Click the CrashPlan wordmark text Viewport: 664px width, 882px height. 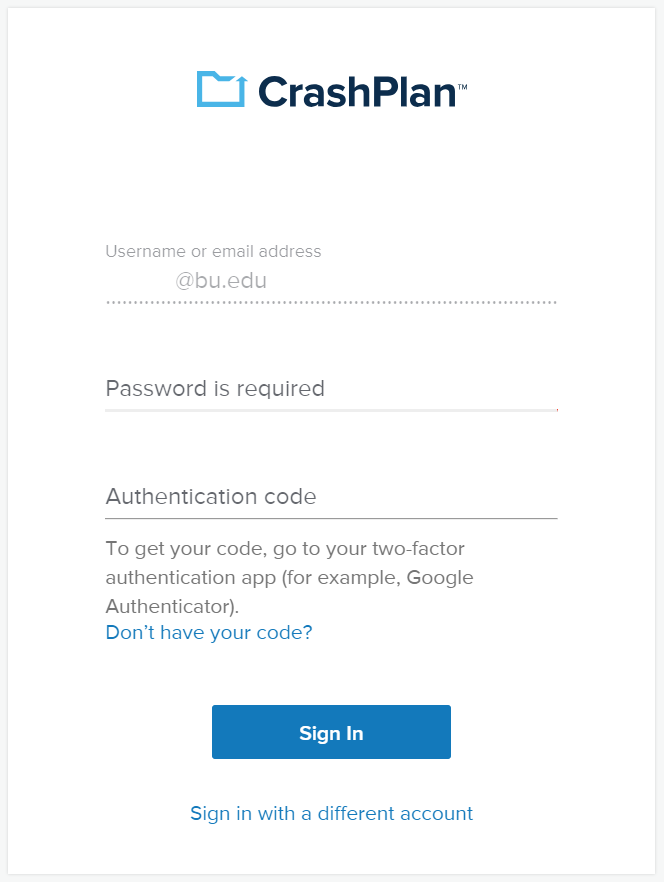(x=357, y=92)
